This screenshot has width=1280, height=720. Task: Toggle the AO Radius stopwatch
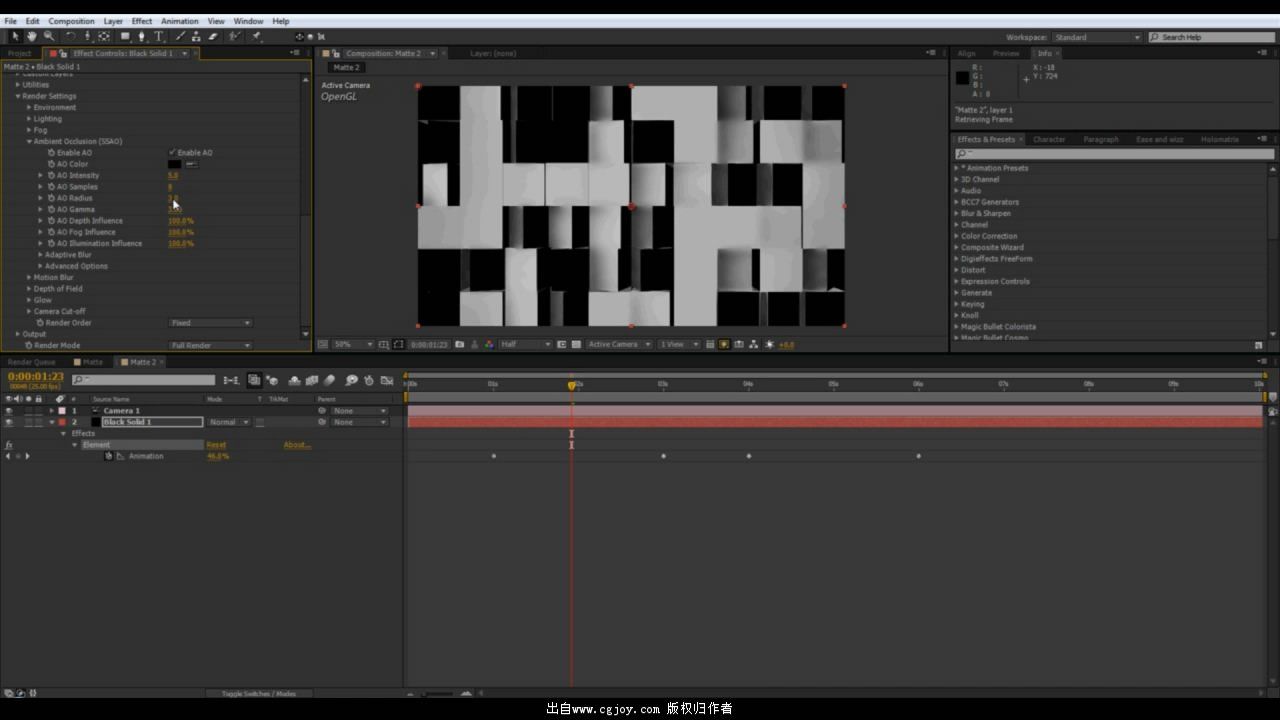tap(51, 198)
